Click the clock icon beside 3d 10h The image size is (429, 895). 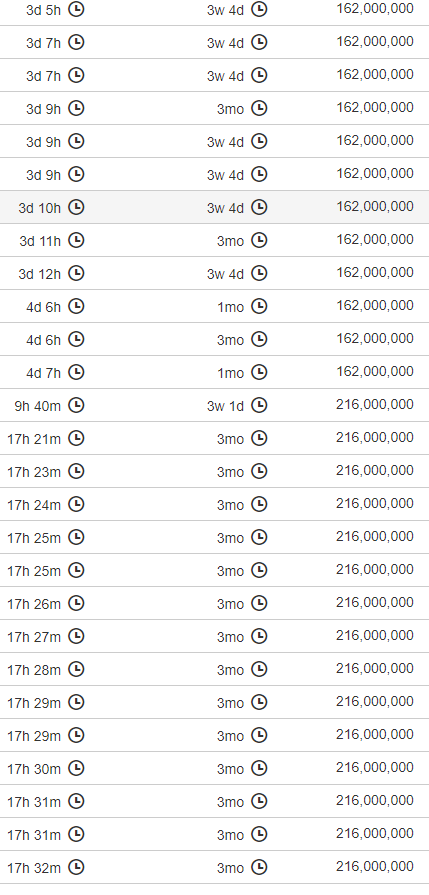(76, 207)
